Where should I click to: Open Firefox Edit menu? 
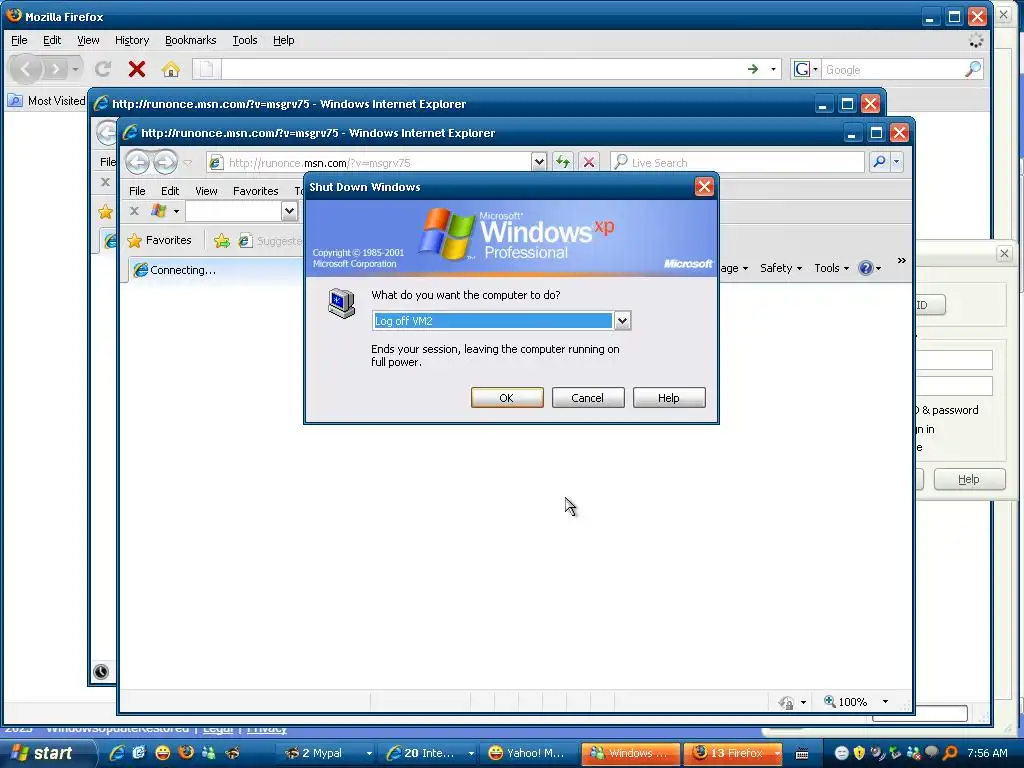pos(52,40)
